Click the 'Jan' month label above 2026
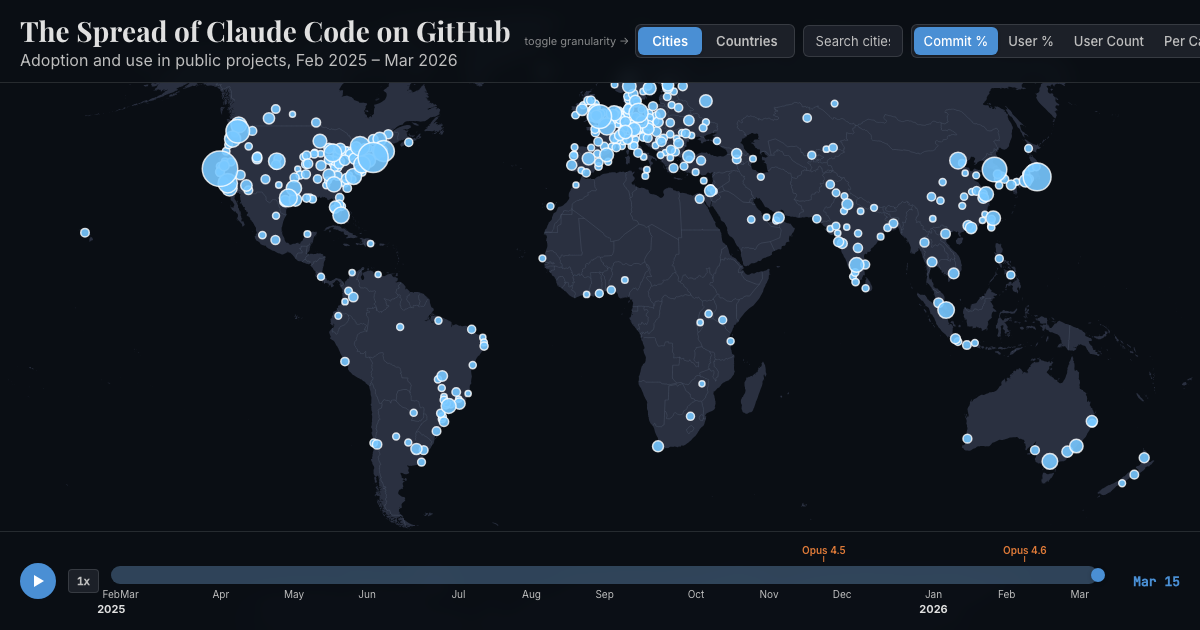This screenshot has width=1200, height=630. point(933,594)
